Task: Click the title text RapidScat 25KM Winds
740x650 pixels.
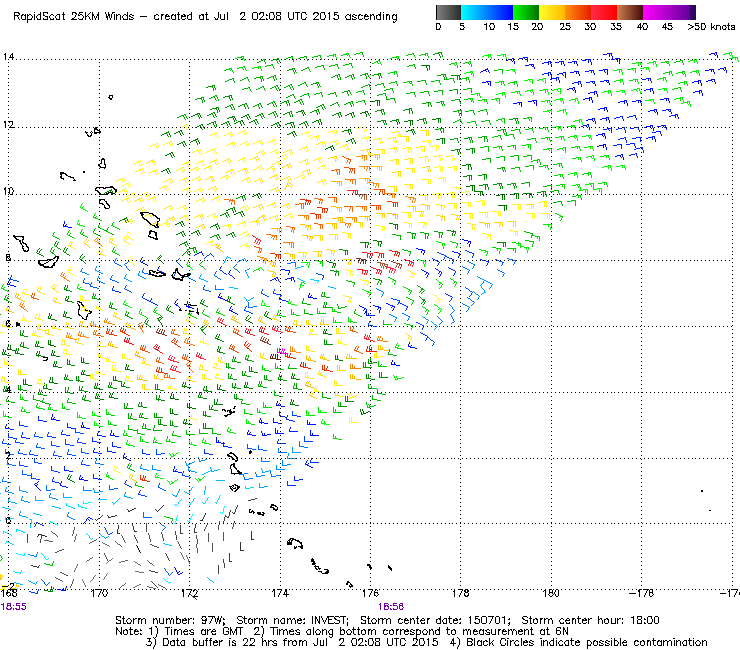Action: point(74,17)
